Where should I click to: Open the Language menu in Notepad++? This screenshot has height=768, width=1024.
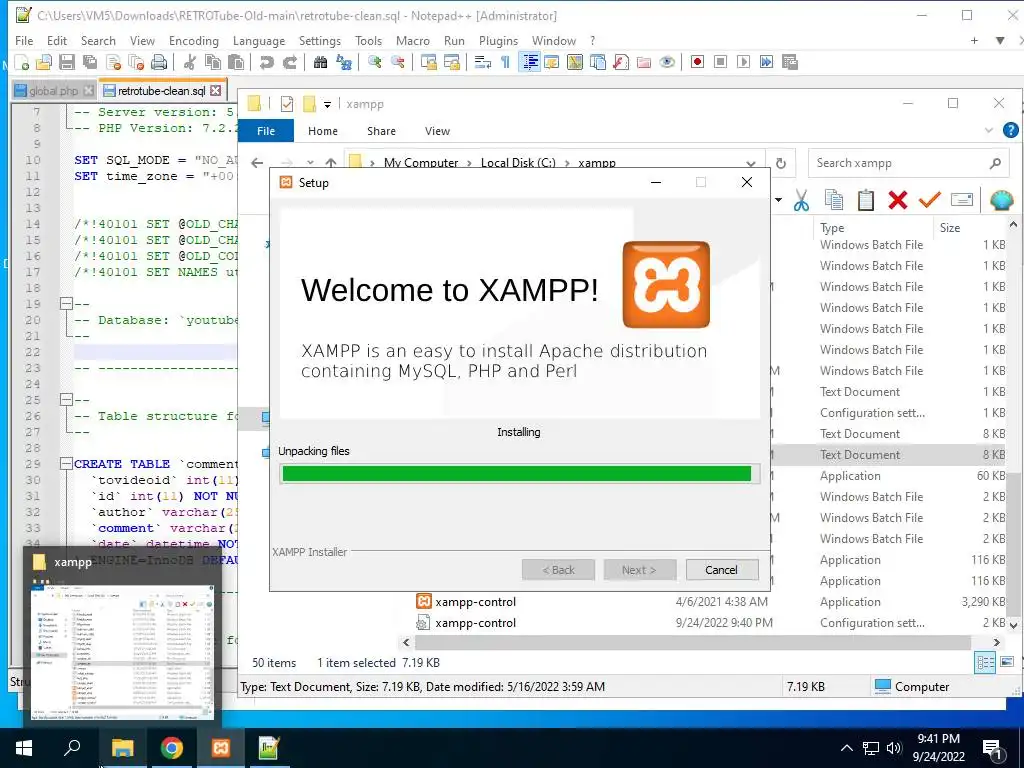pyautogui.click(x=259, y=40)
